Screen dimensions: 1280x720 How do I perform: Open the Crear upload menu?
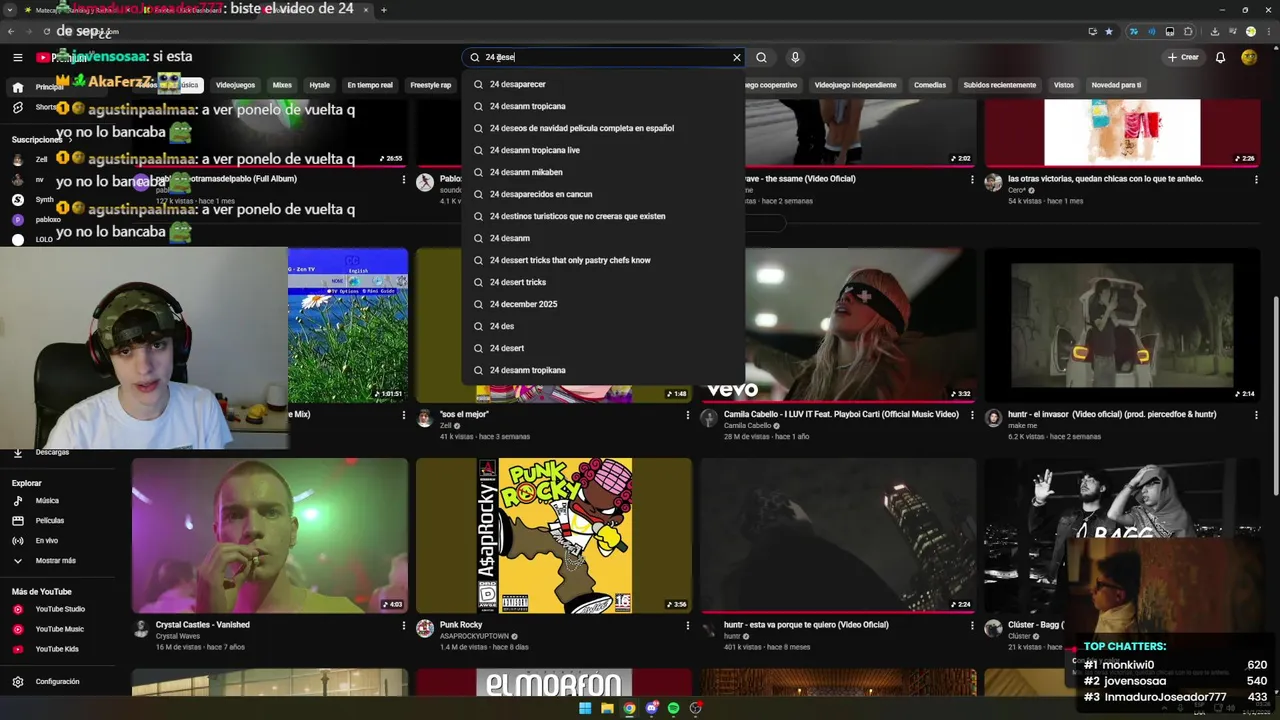click(1183, 57)
